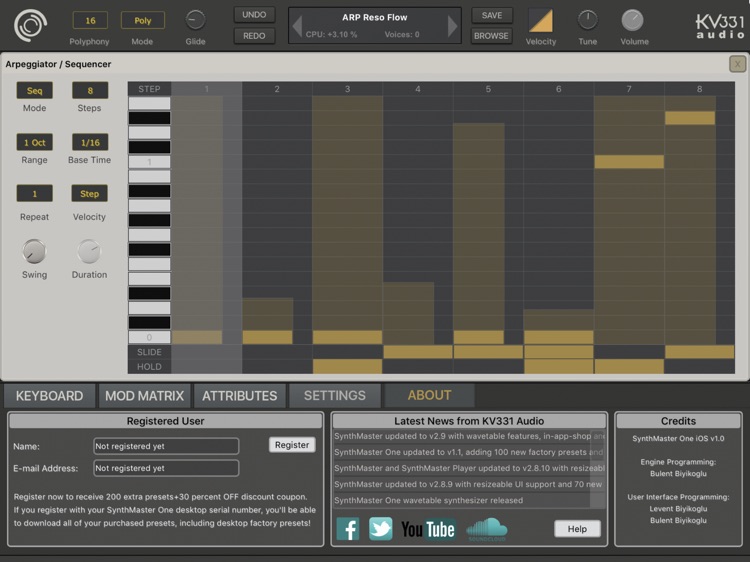Open news 'SynthMaster One updated to v1.1' item

462,452
